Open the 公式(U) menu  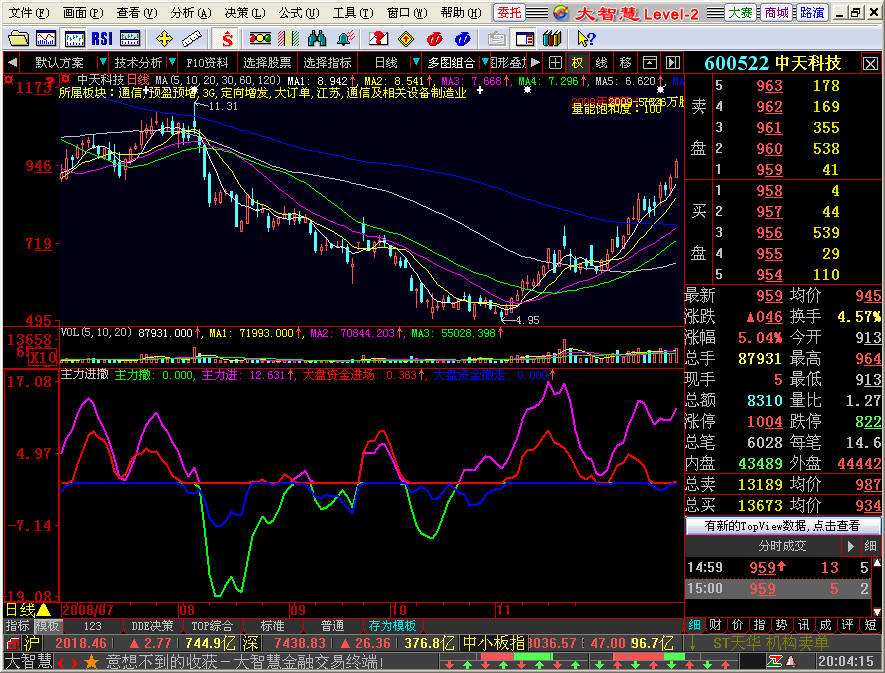[299, 12]
